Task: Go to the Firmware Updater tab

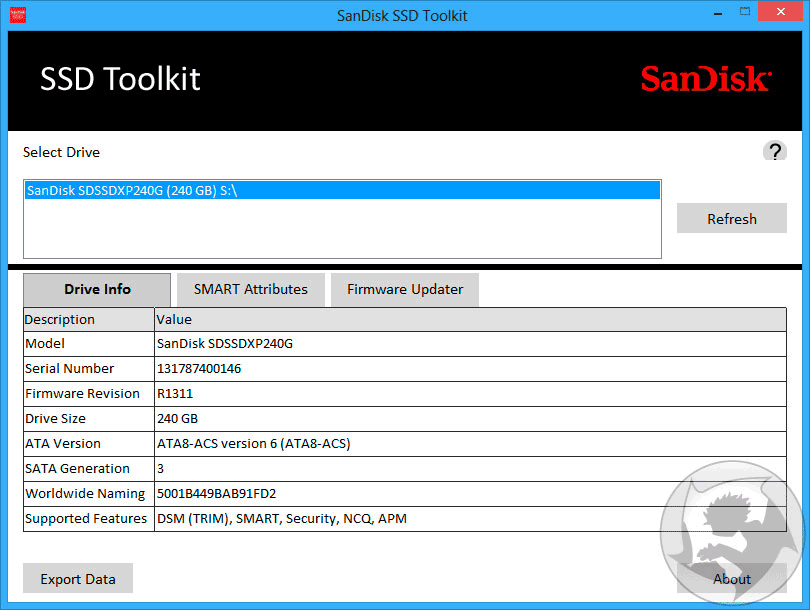Action: pyautogui.click(x=405, y=289)
